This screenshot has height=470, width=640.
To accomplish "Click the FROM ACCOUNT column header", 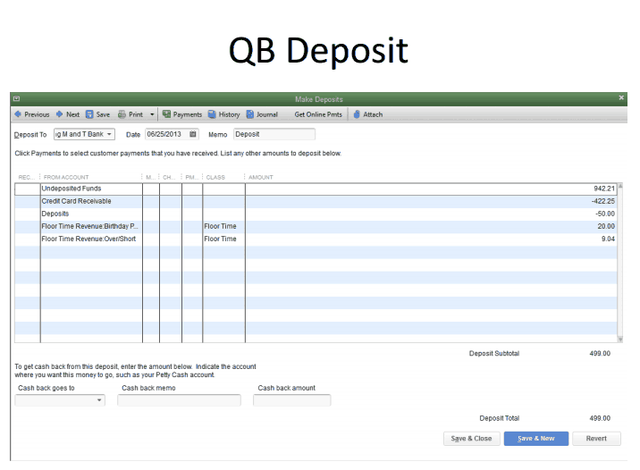I will click(x=66, y=177).
